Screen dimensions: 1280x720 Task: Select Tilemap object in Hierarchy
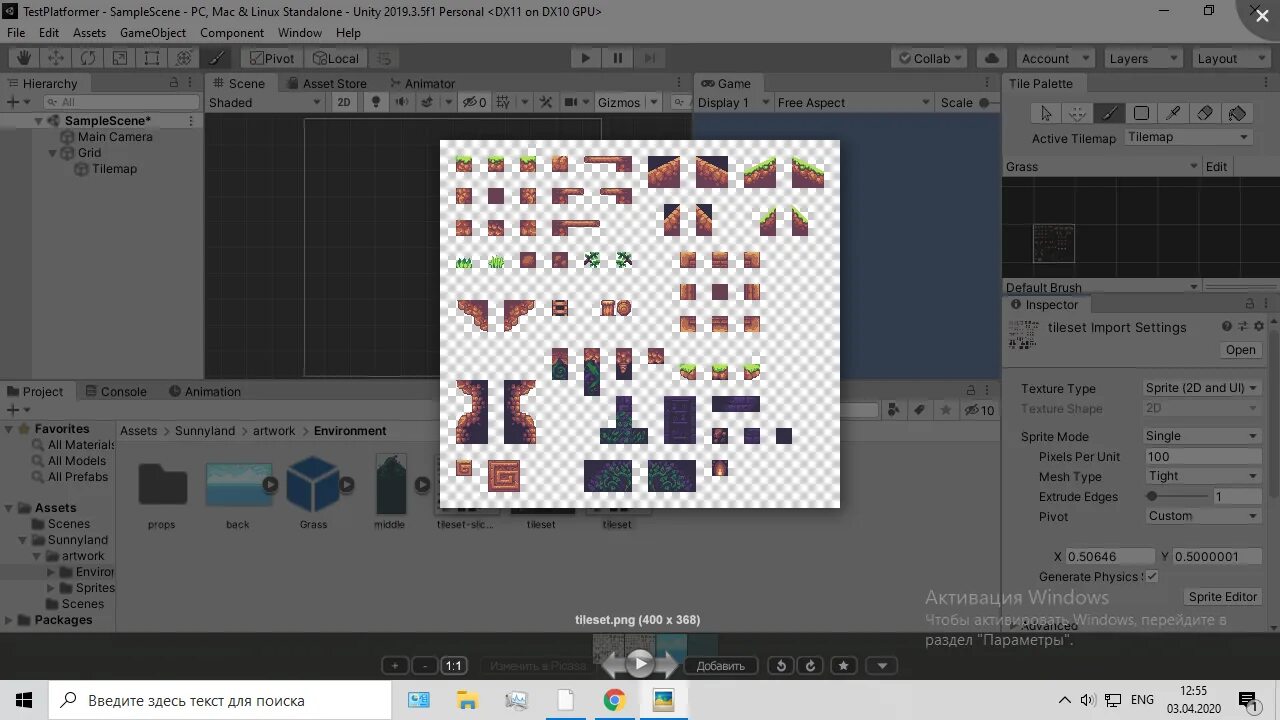114,169
